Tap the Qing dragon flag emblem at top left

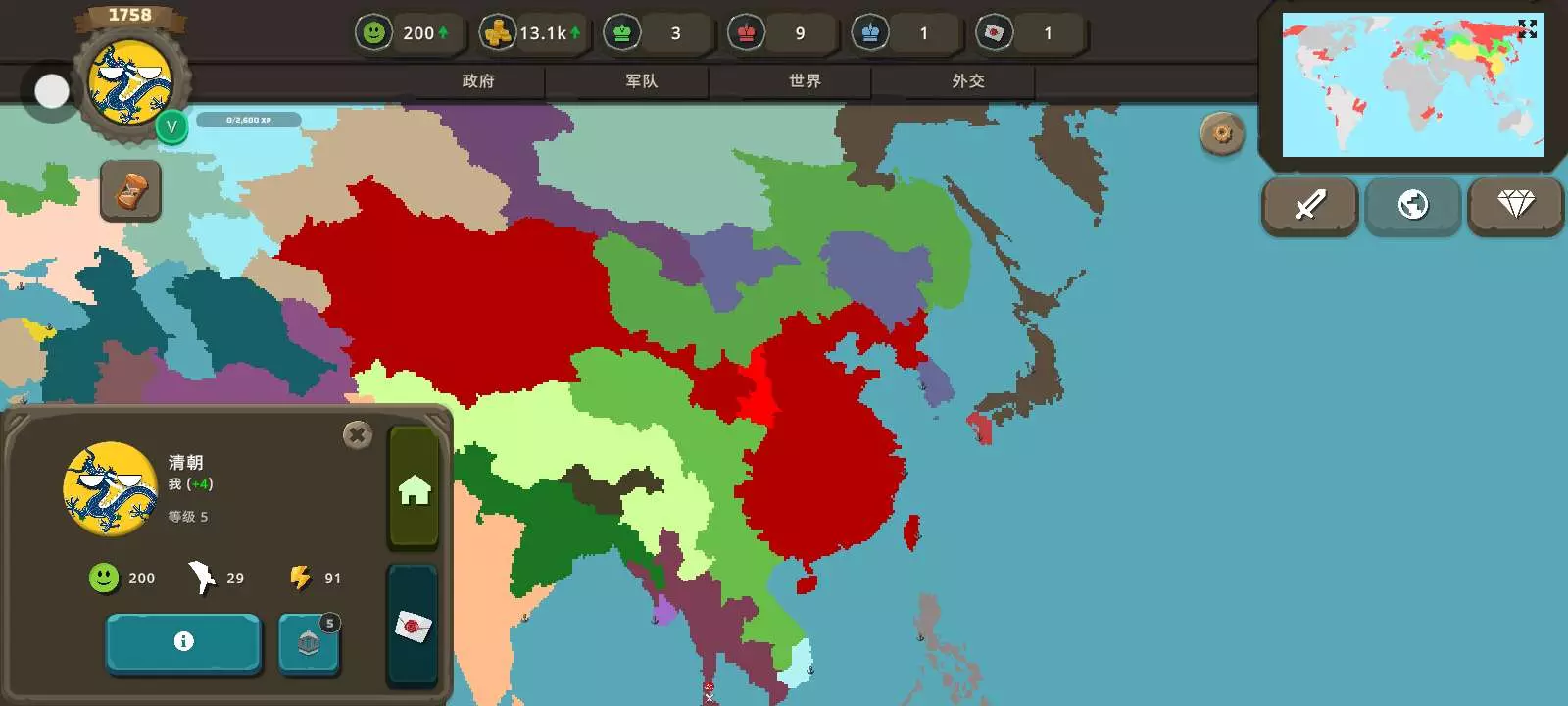pos(129,83)
